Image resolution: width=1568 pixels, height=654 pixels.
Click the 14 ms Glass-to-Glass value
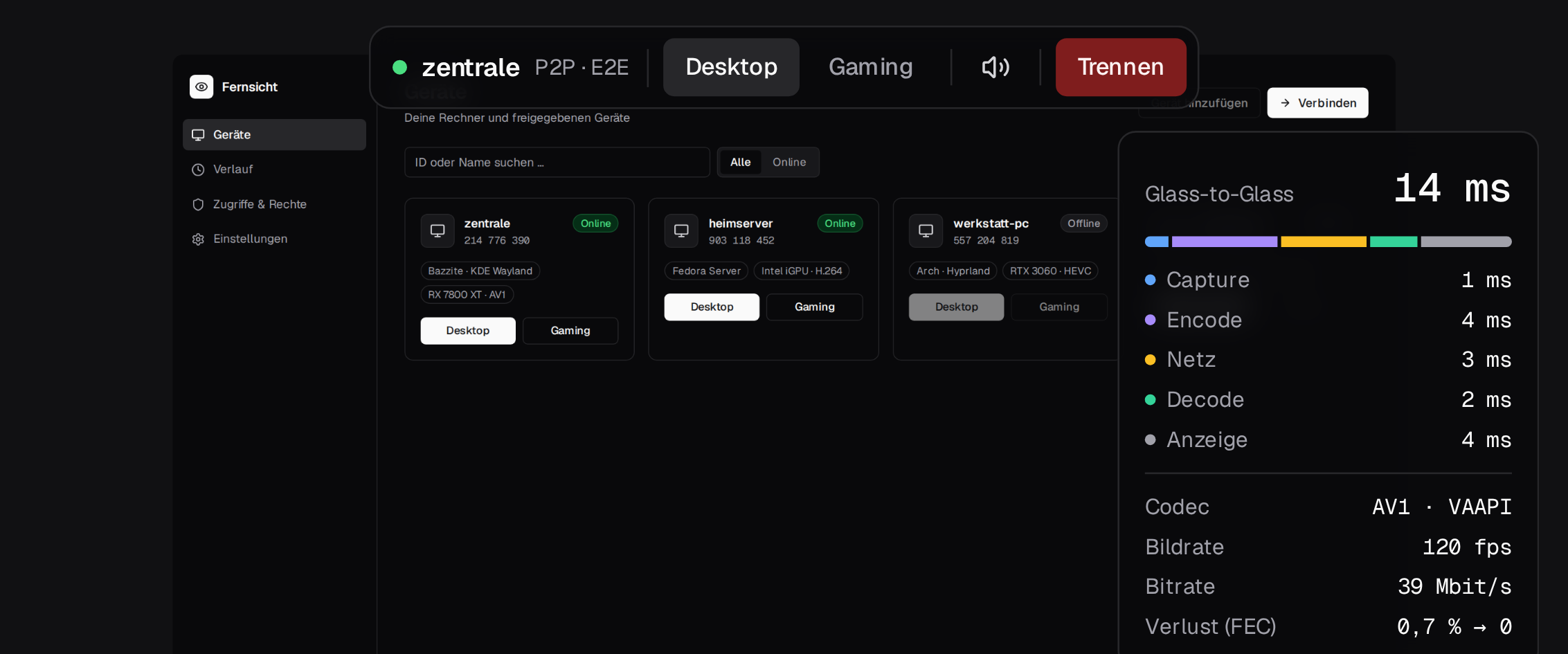pos(1452,189)
